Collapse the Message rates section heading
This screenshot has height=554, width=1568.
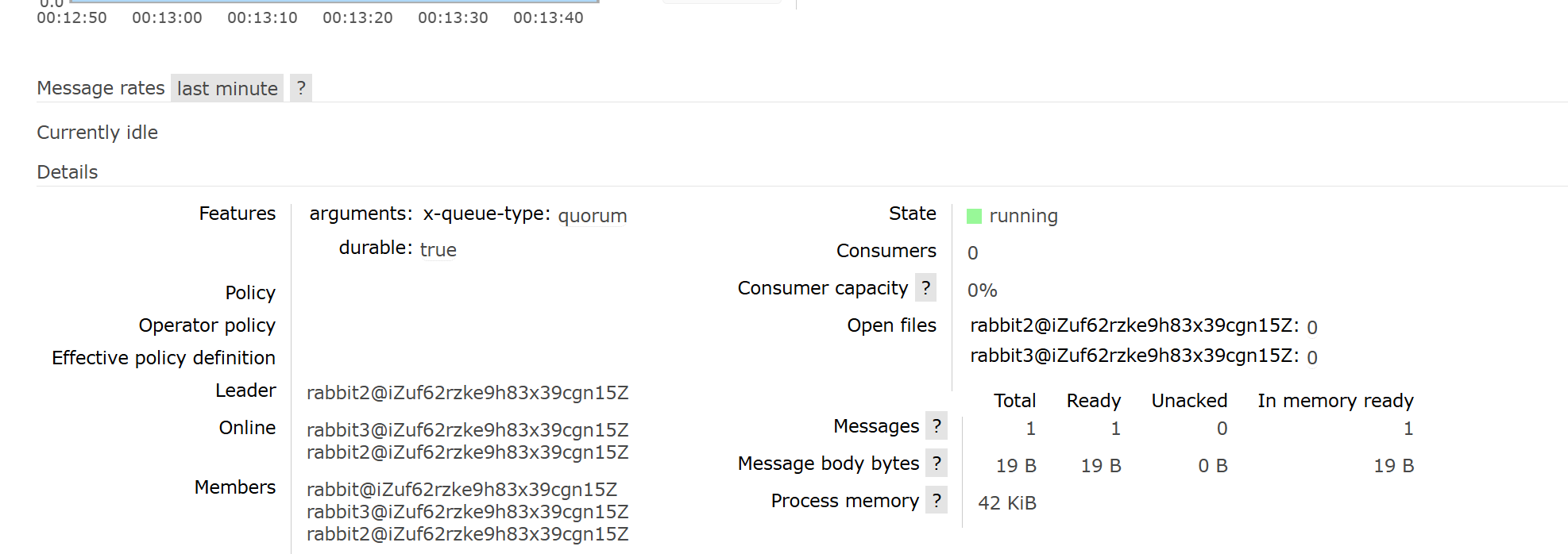[101, 88]
